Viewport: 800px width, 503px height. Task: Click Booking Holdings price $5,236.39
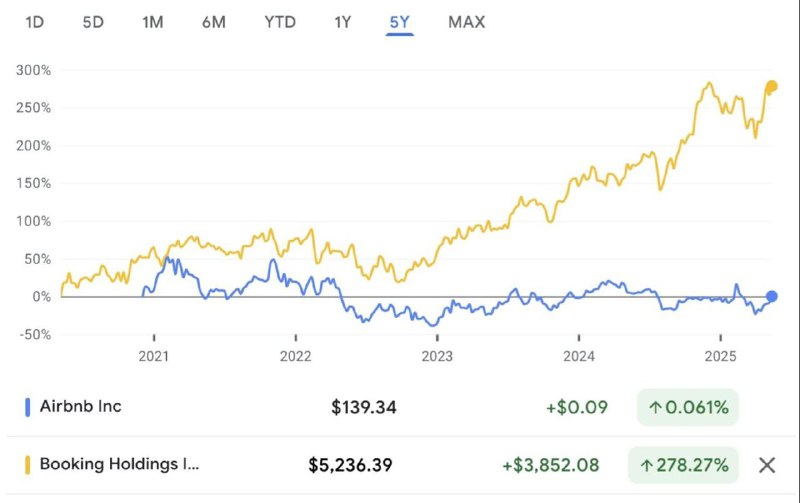click(351, 465)
